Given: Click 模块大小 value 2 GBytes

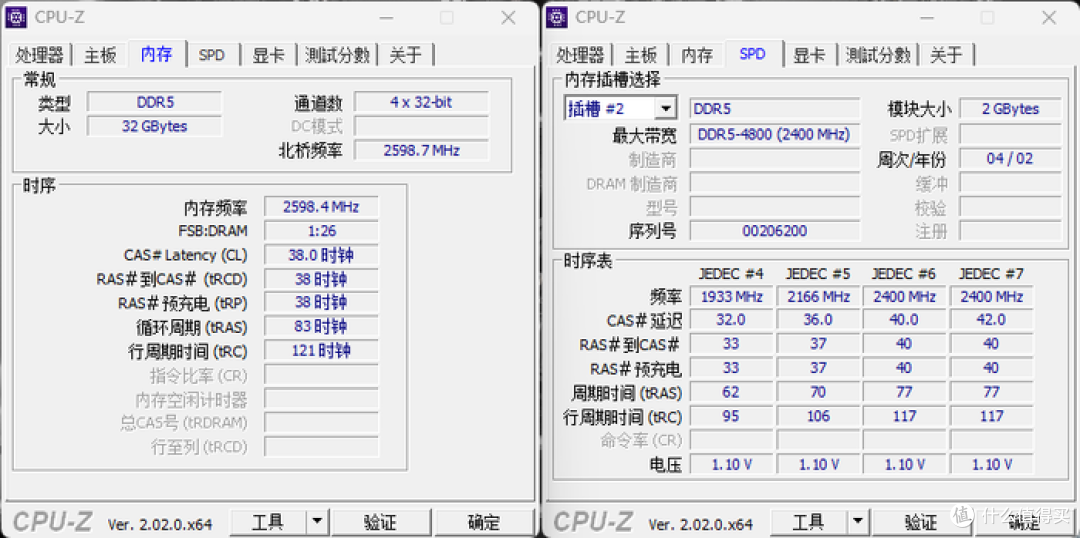Looking at the screenshot, I should (1010, 109).
